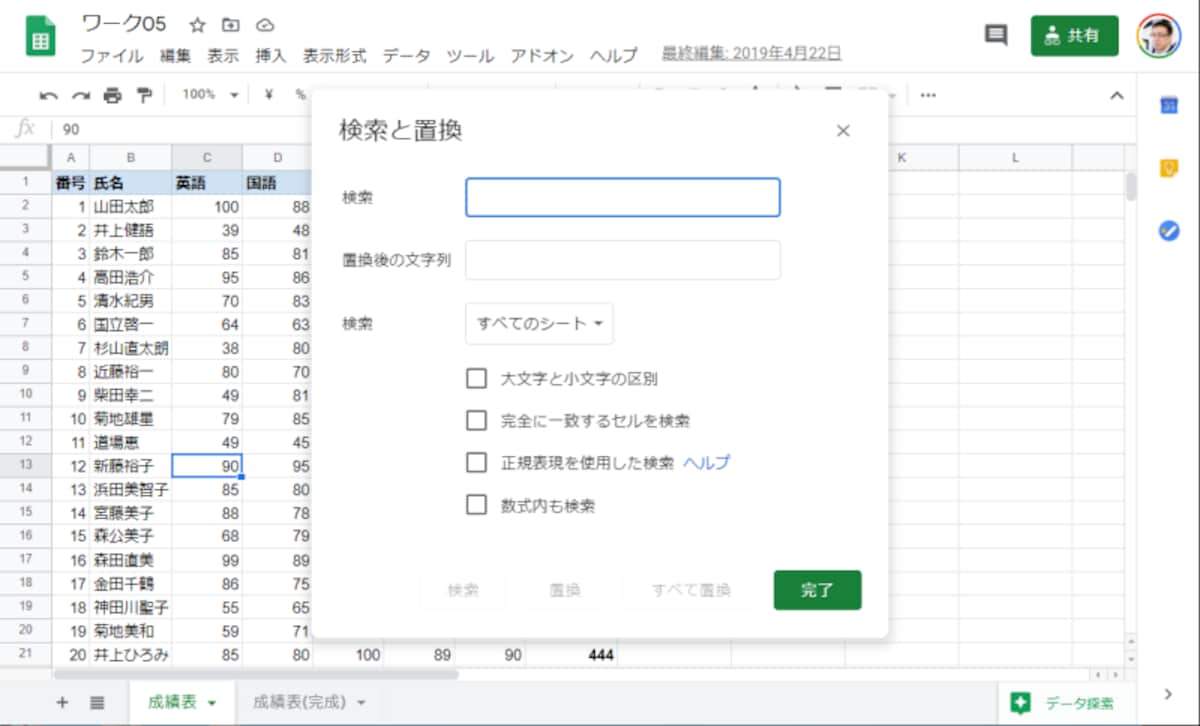Select the paint format tool

(x=144, y=95)
